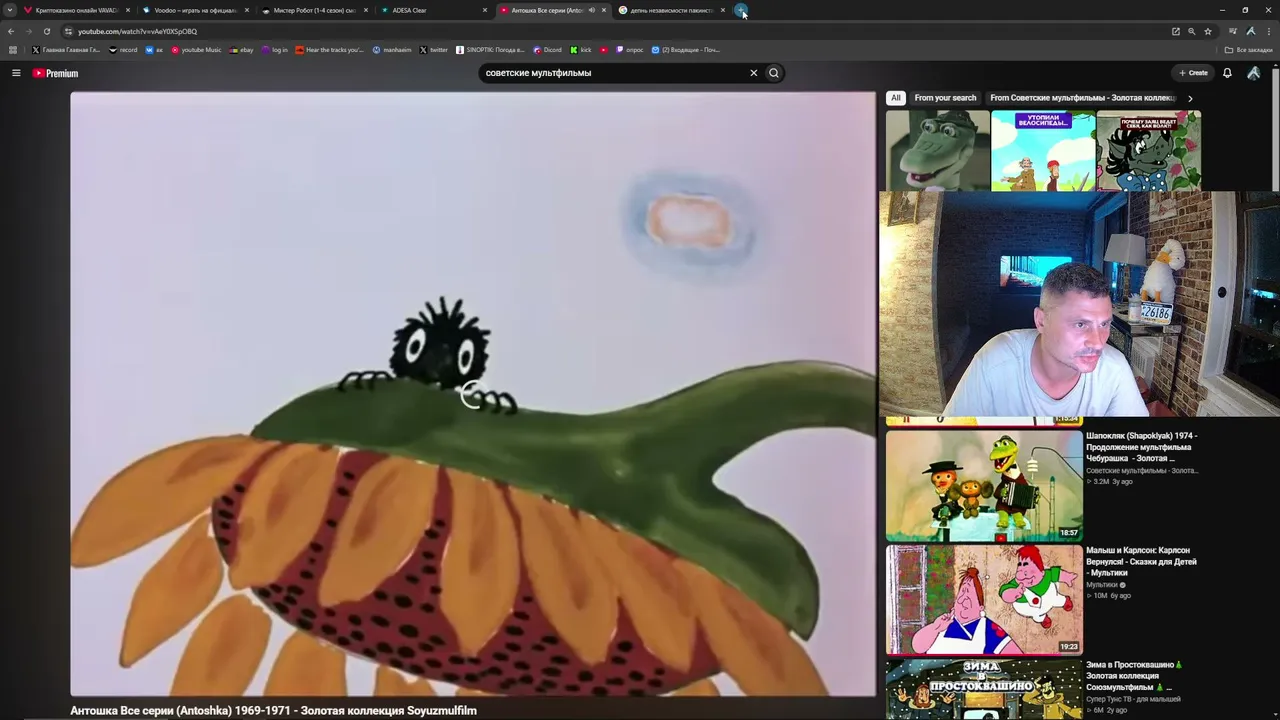Open the Малыш и Карлсон video thumbnail
Viewport: 1280px width, 720px height.
(984, 600)
